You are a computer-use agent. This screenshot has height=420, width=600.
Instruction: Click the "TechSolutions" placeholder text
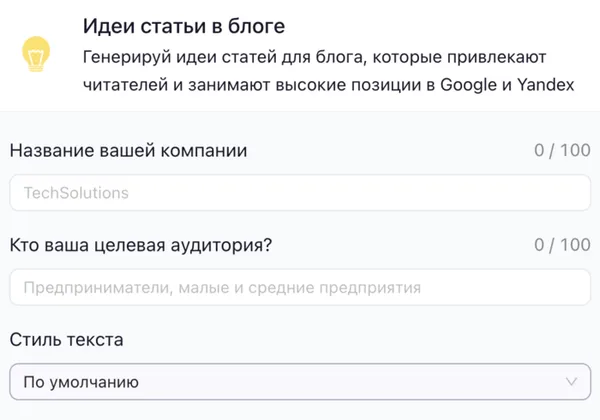[76, 193]
